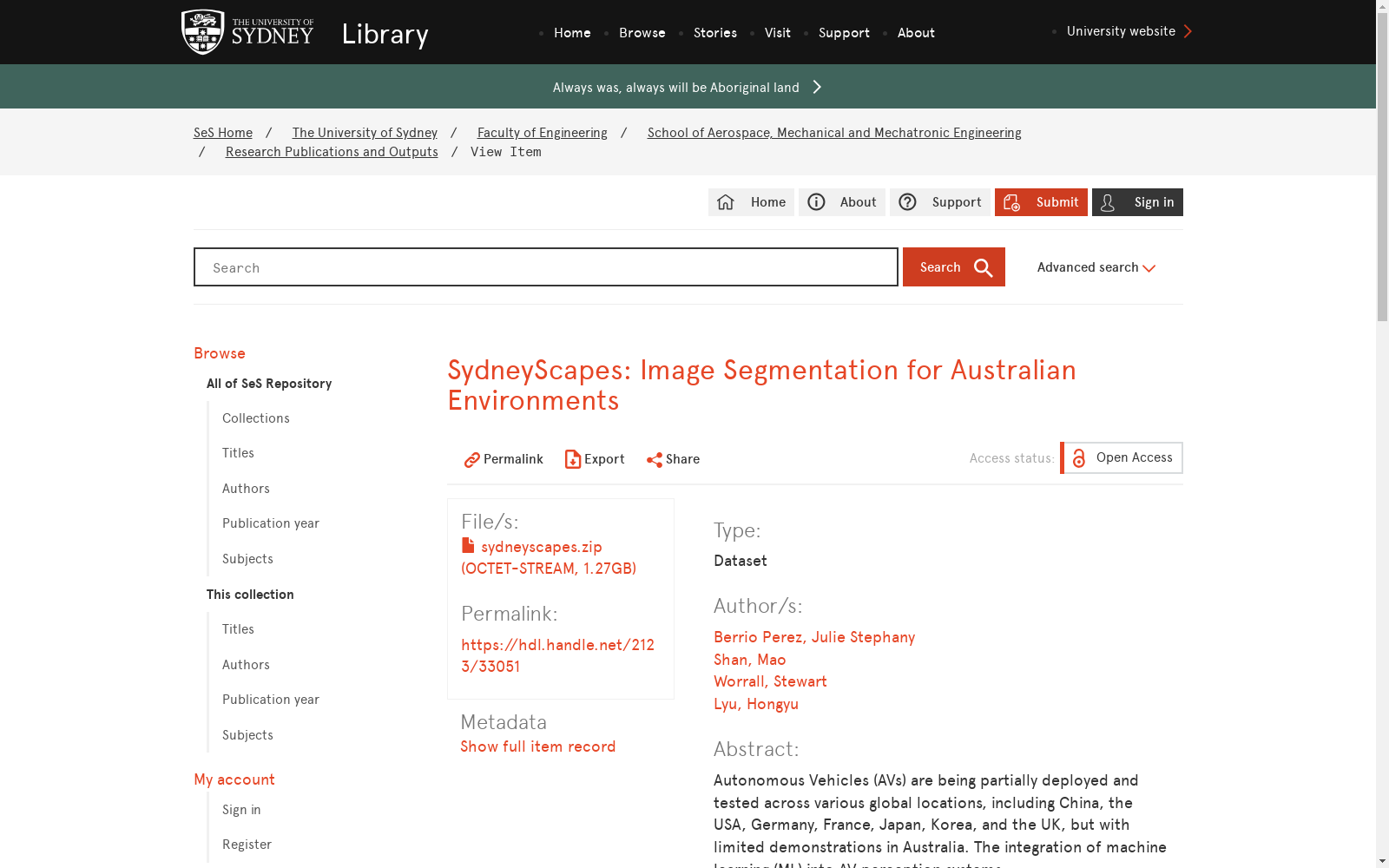Open The University of Sydney breadcrumb
This screenshot has width=1389, height=868.
click(365, 133)
